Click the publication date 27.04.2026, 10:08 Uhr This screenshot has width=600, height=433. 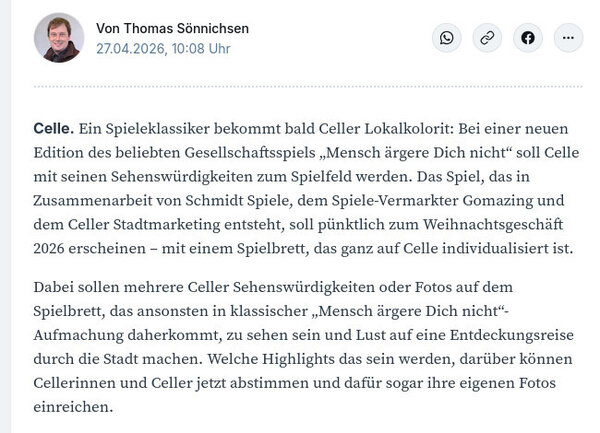pyautogui.click(x=163, y=49)
